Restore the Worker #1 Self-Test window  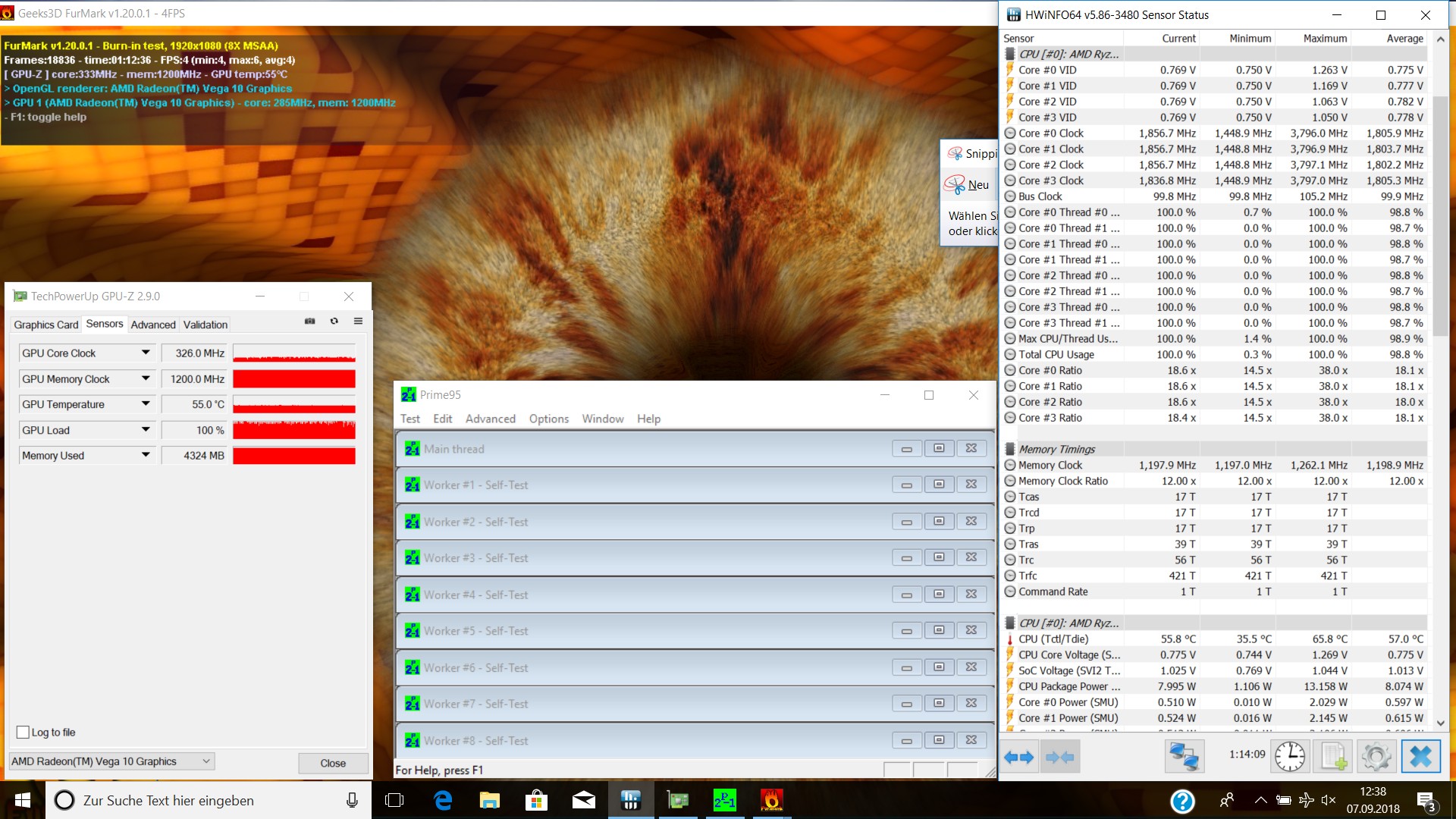[x=939, y=485]
